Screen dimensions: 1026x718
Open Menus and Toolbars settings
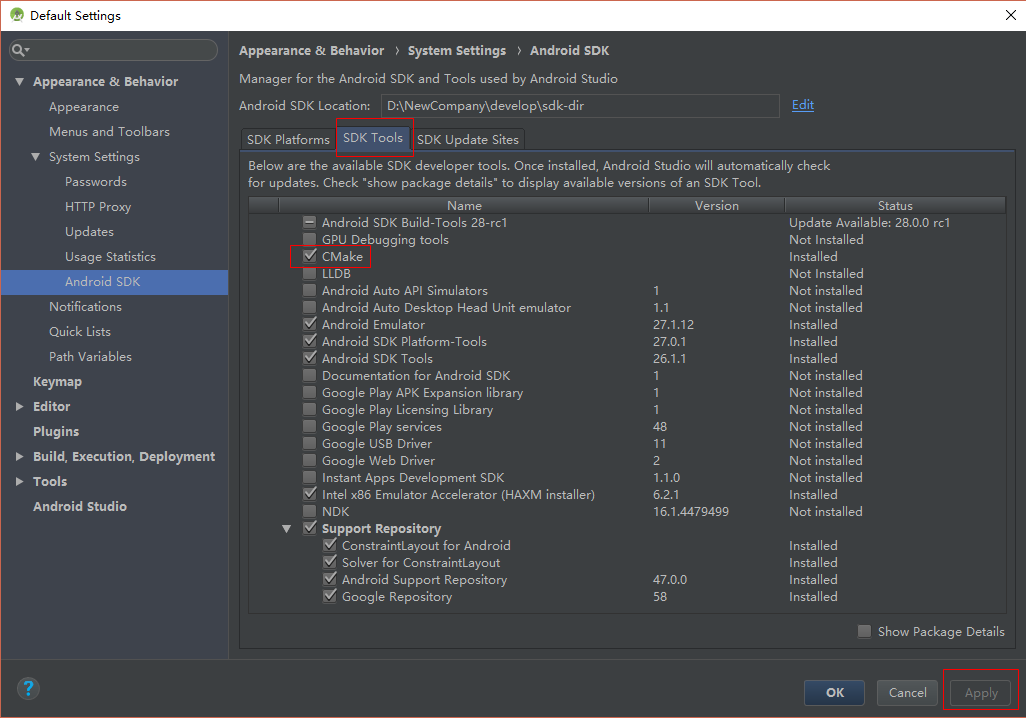(109, 132)
